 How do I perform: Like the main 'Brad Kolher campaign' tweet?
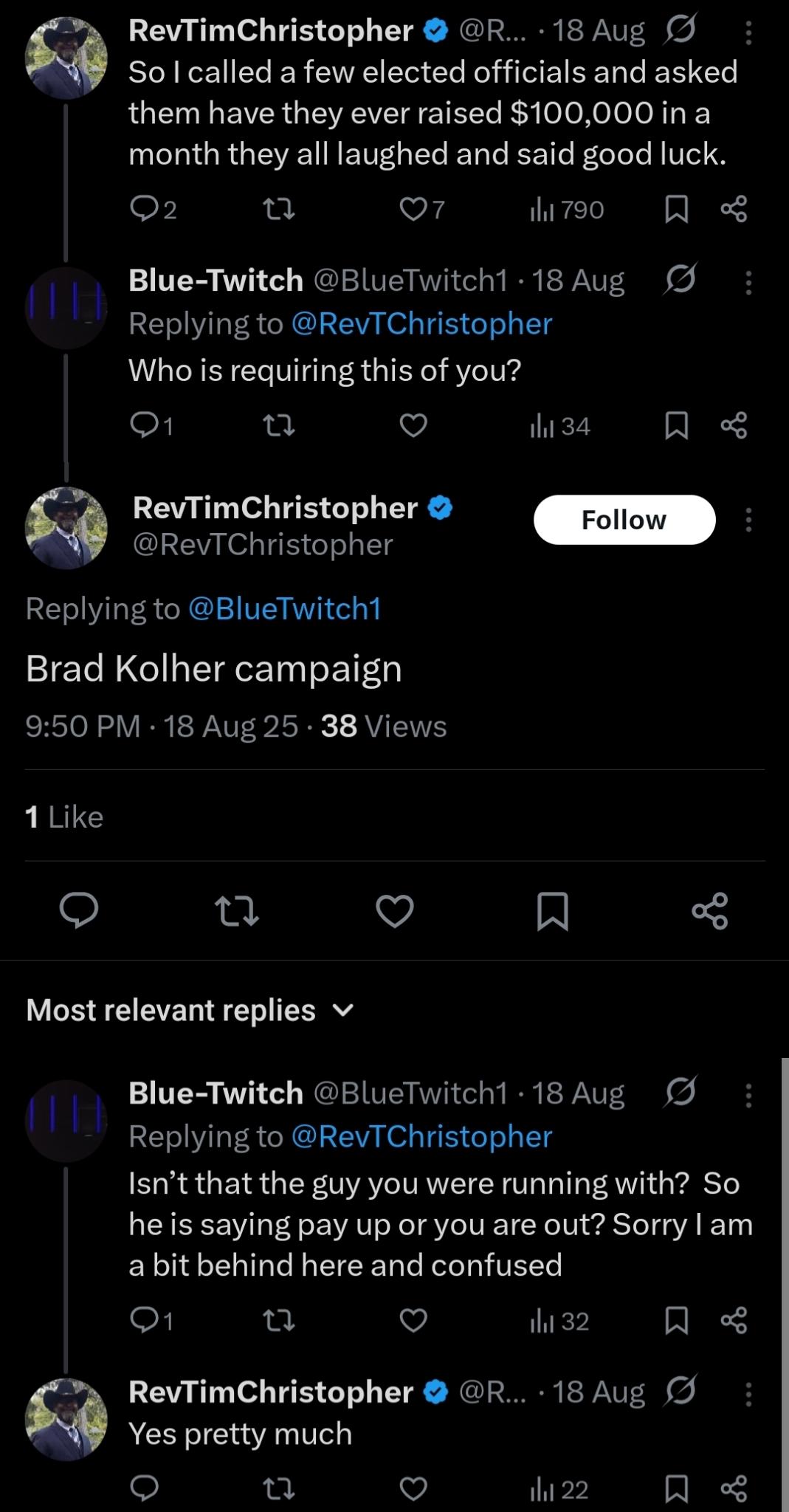point(395,911)
